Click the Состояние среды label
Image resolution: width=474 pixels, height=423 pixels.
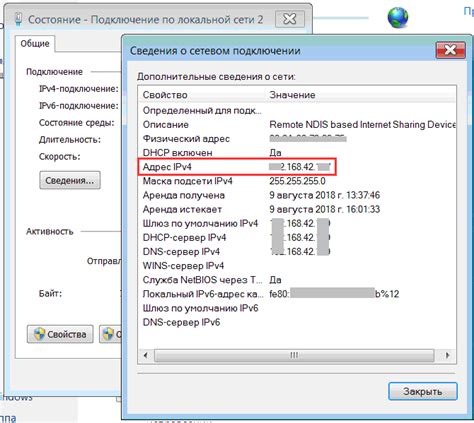pyautogui.click(x=77, y=123)
